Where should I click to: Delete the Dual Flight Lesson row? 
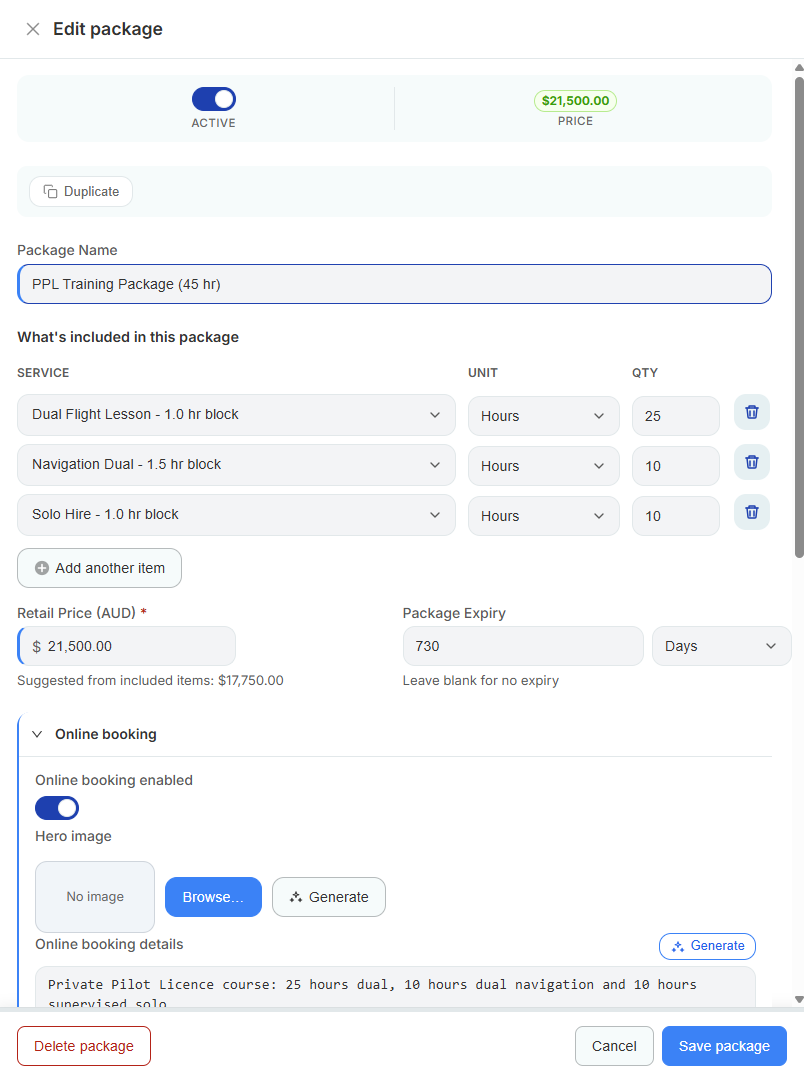coord(751,412)
